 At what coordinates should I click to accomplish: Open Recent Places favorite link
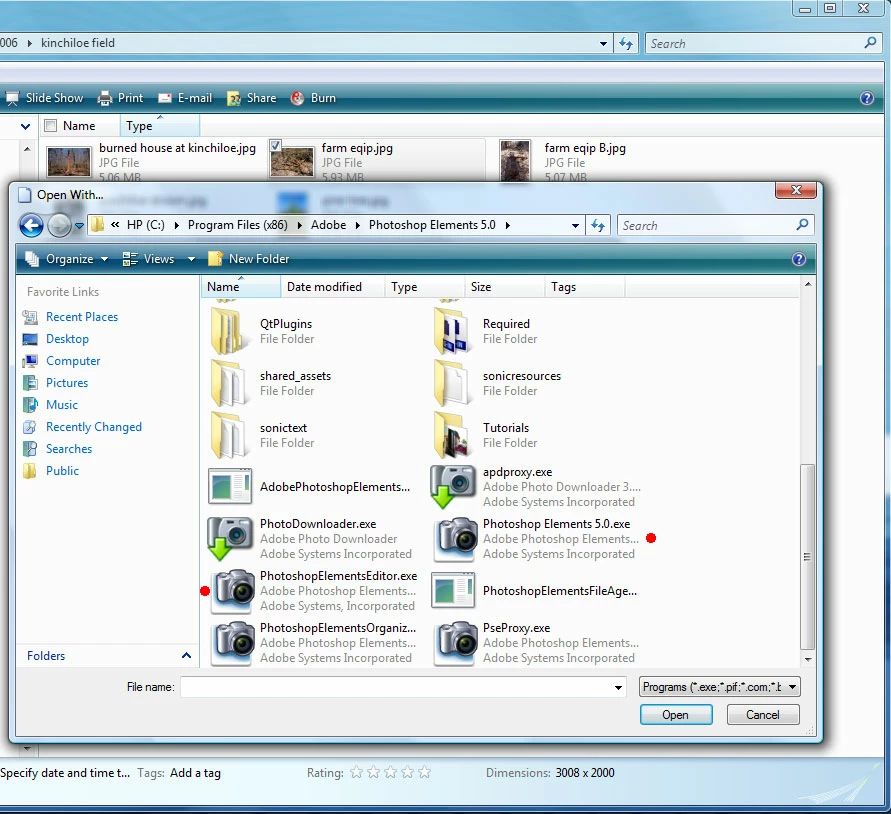point(82,317)
